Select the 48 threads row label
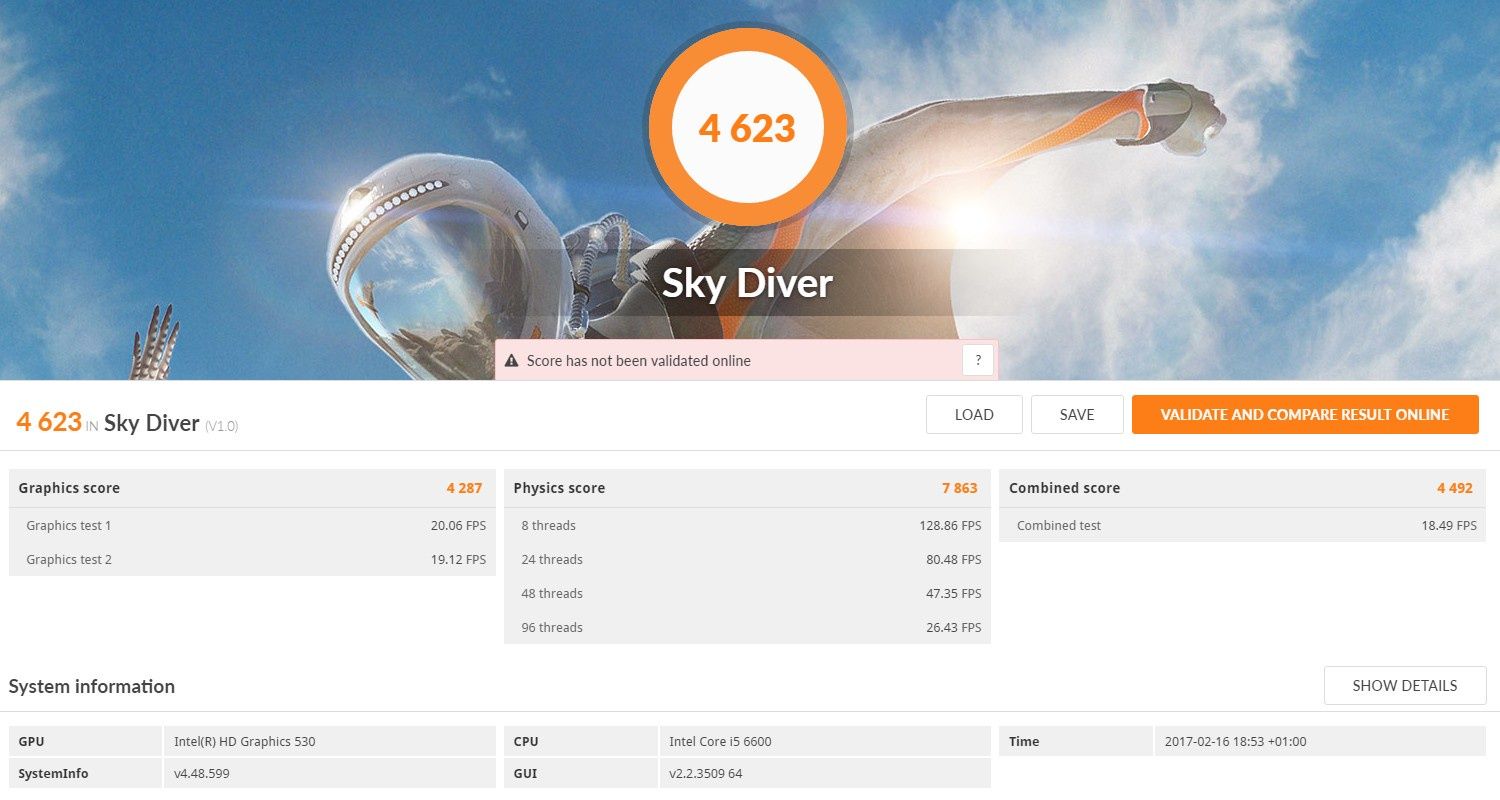 click(552, 593)
